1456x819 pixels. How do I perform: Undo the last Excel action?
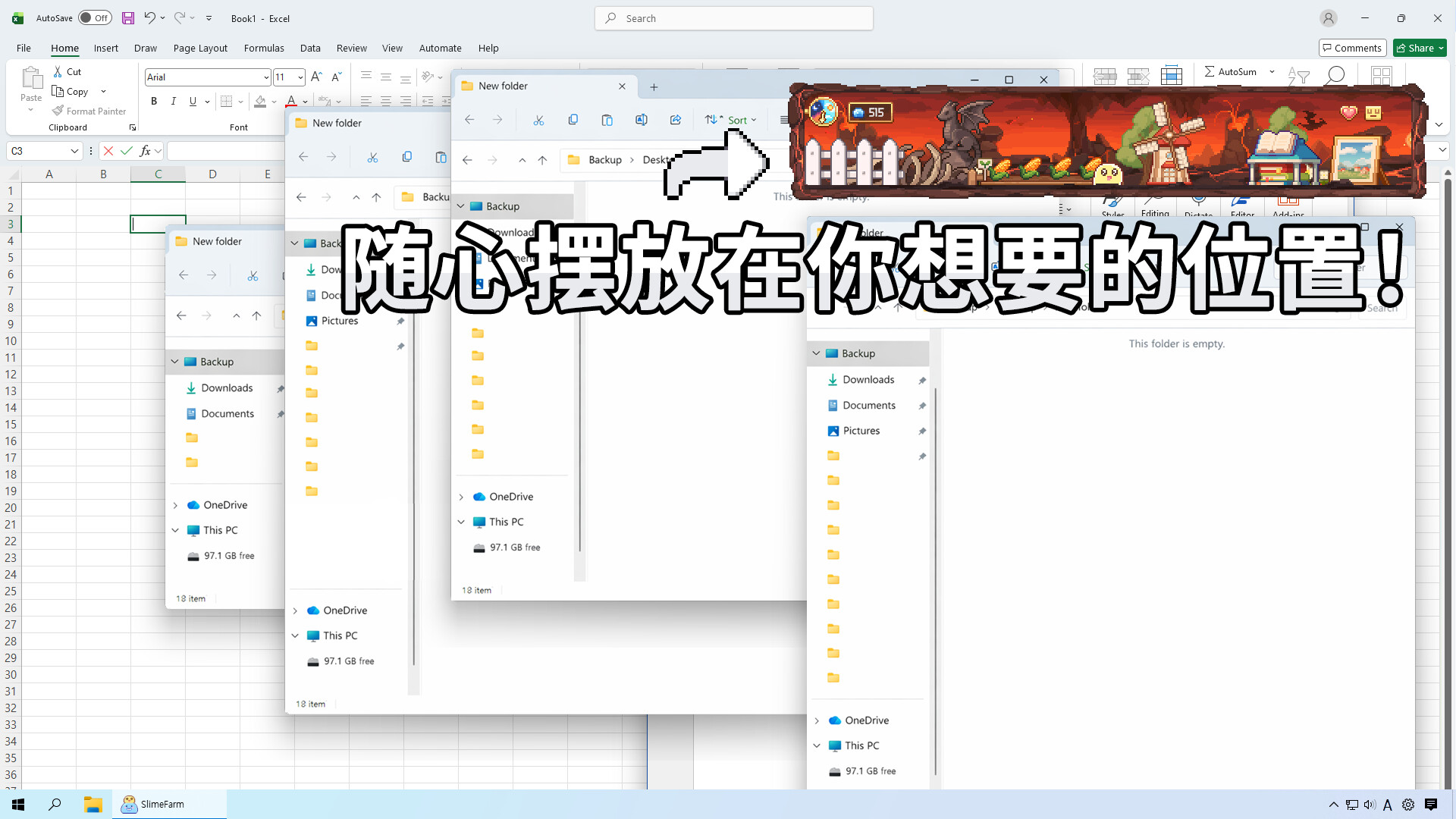click(x=149, y=18)
